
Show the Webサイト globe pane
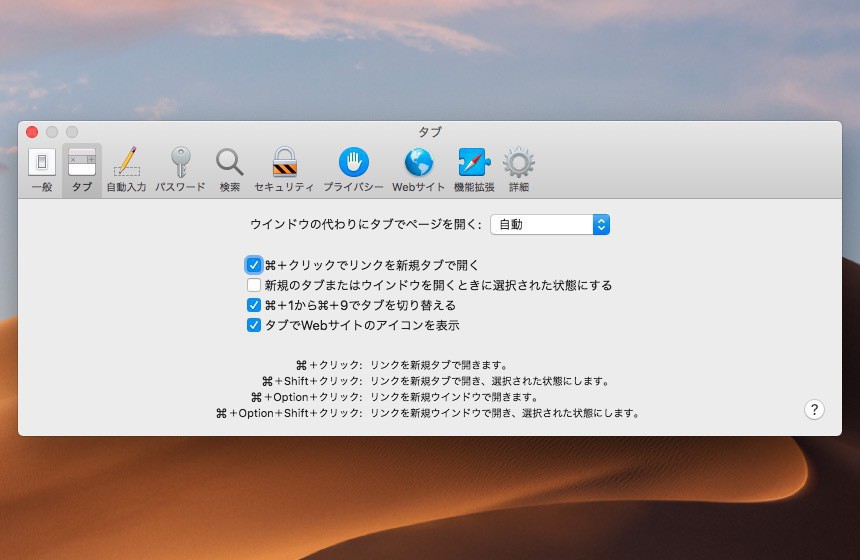[418, 169]
